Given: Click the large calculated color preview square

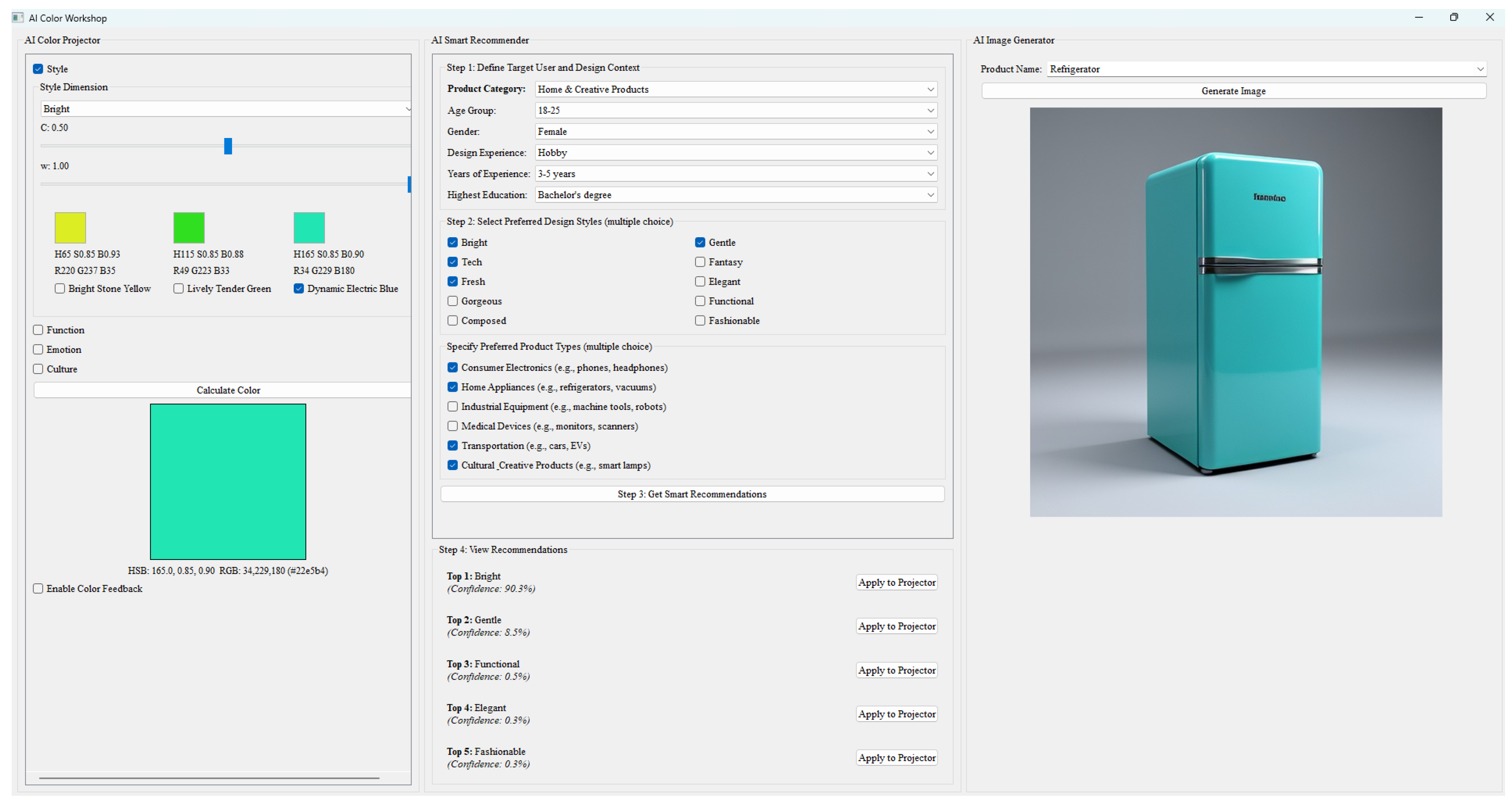Looking at the screenshot, I should 228,481.
